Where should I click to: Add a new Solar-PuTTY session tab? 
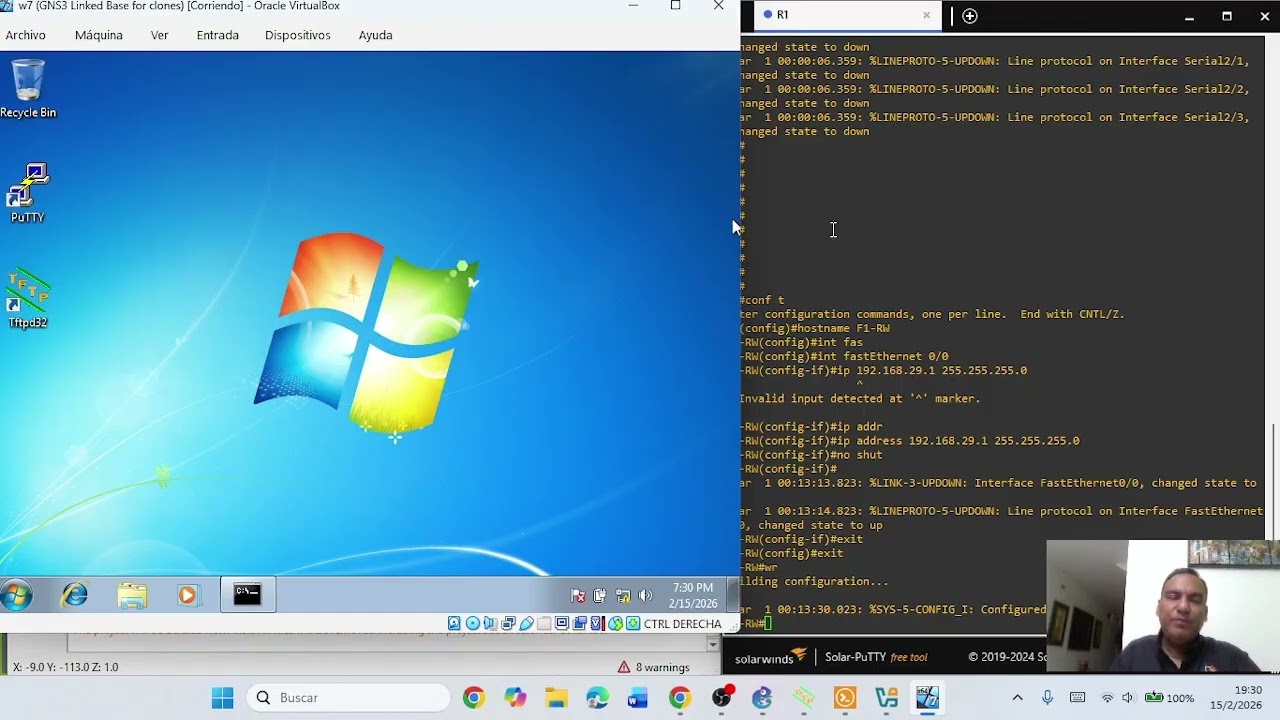[x=970, y=15]
